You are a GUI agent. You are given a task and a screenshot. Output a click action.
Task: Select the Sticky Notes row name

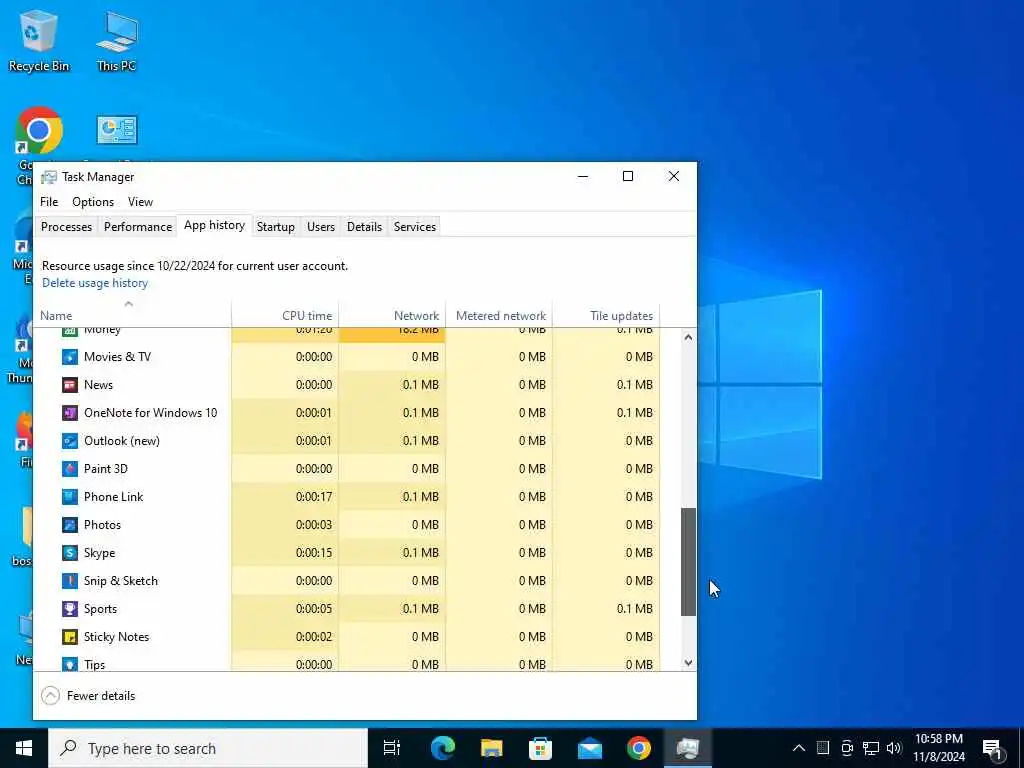tap(116, 637)
